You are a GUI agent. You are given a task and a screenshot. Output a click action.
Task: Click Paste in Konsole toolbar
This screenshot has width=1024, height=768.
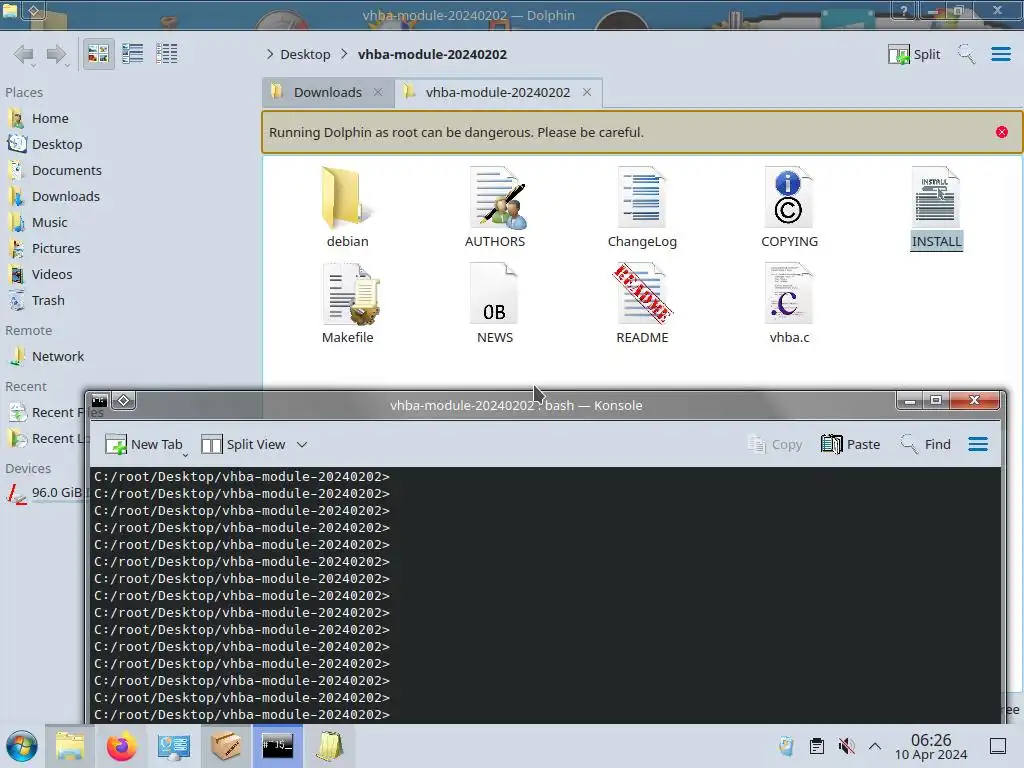tap(850, 444)
